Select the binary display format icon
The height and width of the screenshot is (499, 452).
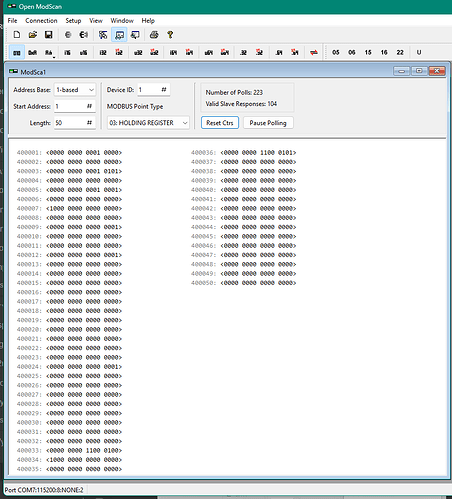pyautogui.click(x=17, y=53)
